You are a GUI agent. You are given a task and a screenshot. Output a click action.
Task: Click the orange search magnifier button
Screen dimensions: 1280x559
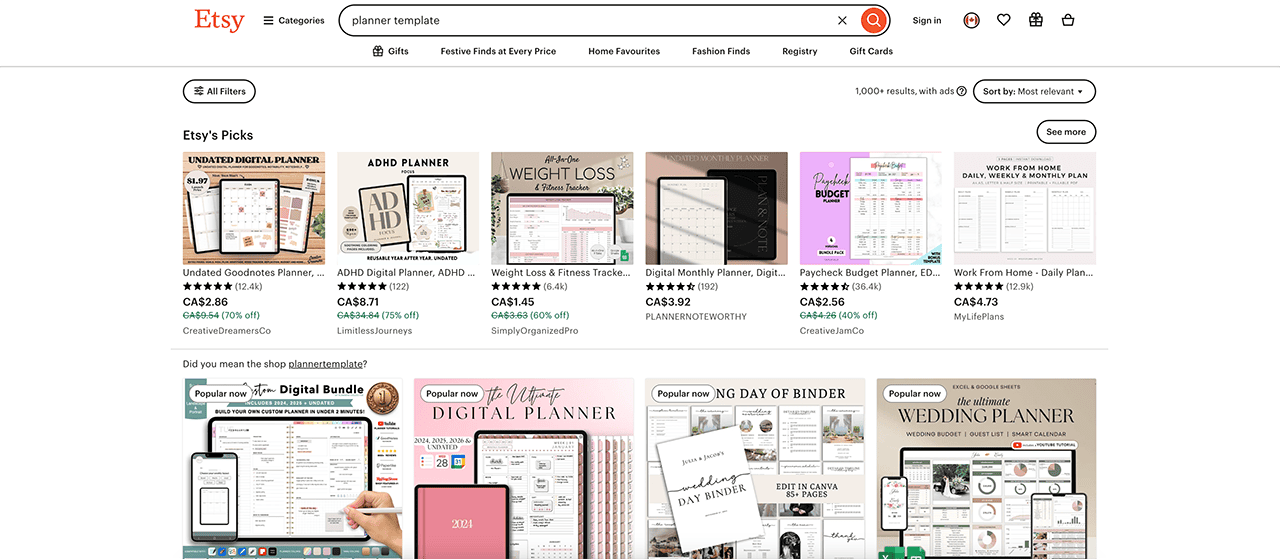[874, 20]
